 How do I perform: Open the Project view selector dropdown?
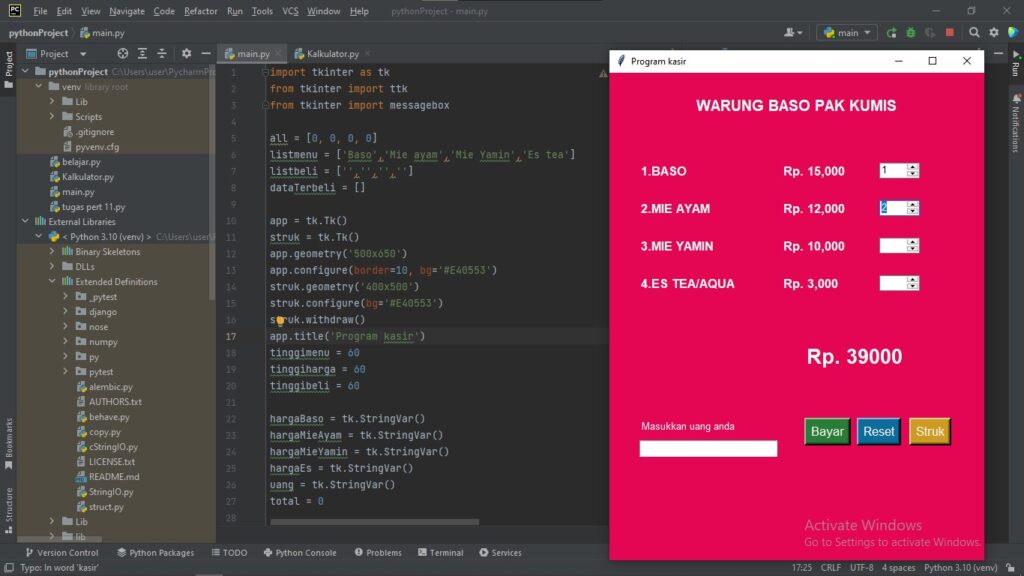56,54
